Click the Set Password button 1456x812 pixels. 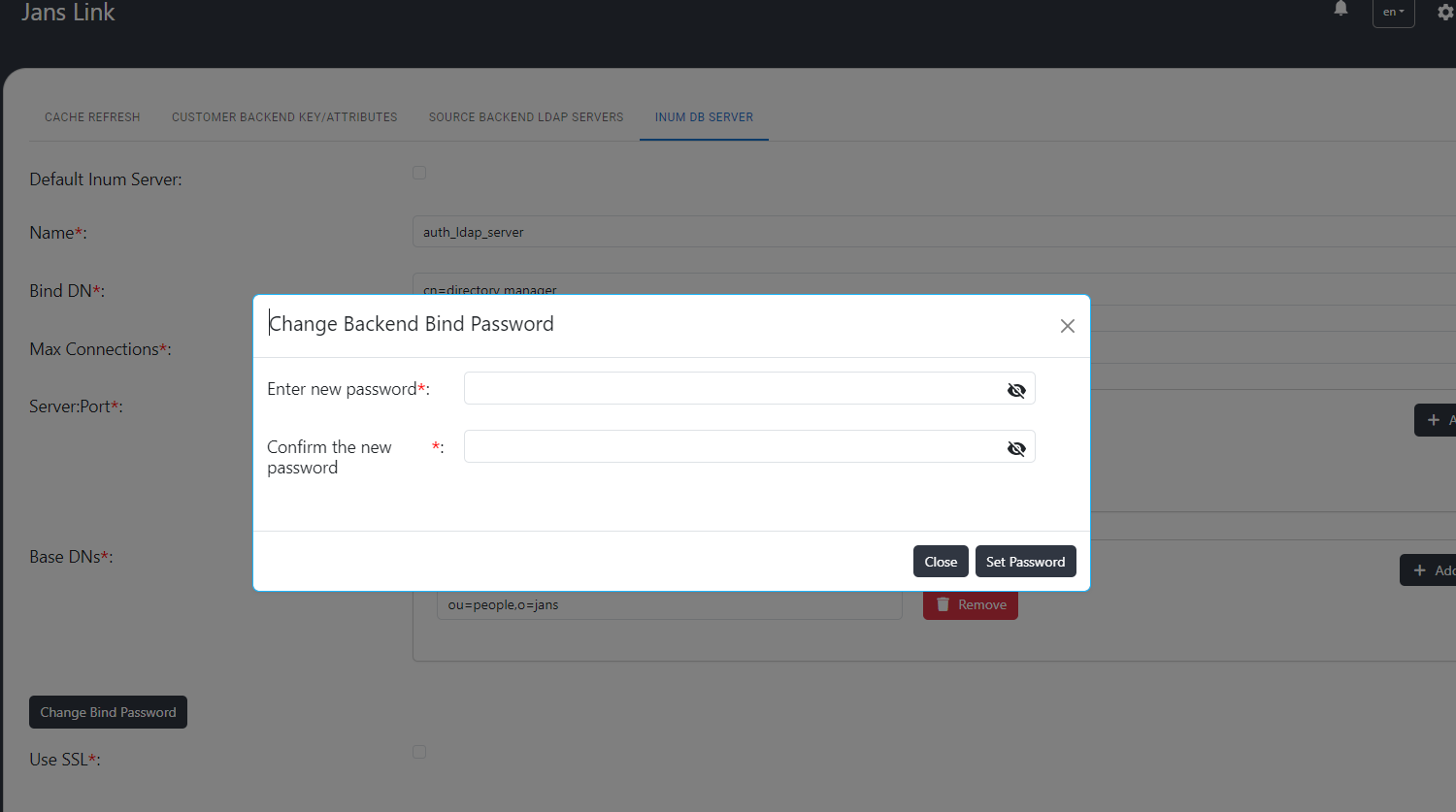point(1025,561)
